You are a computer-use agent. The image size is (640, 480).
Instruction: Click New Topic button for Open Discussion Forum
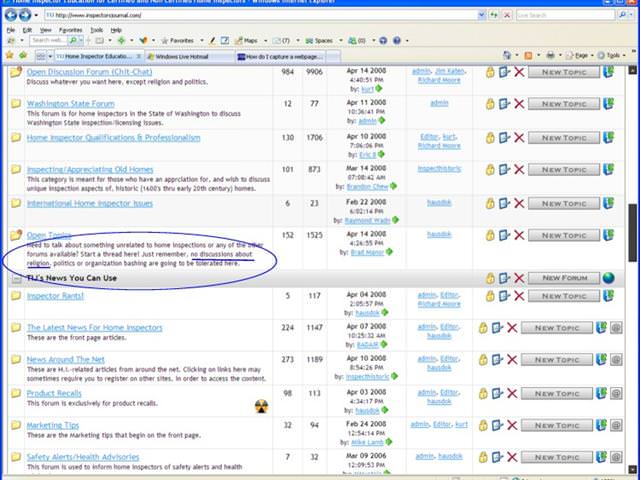563,72
